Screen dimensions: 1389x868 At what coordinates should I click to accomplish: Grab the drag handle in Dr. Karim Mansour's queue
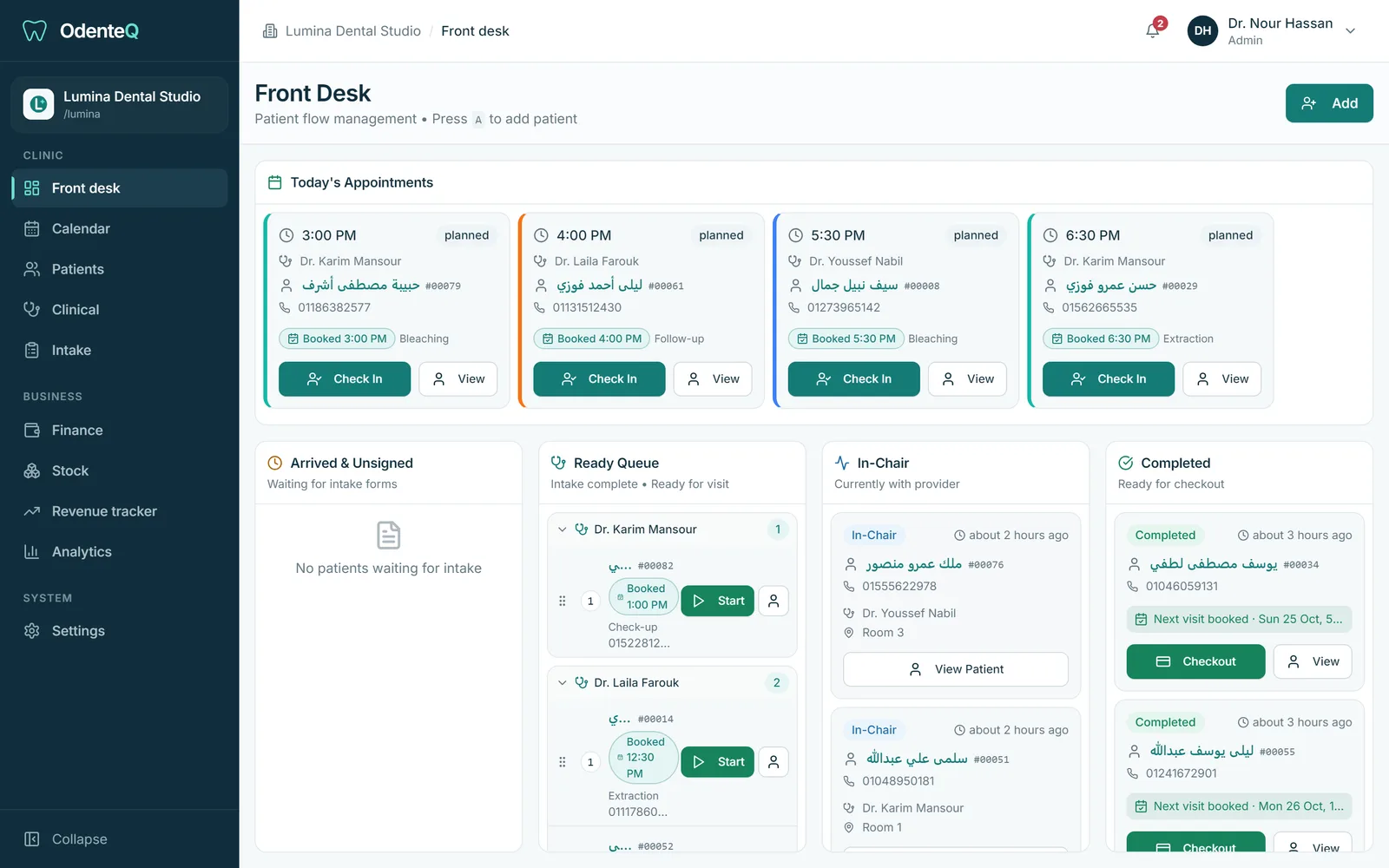pyautogui.click(x=562, y=601)
